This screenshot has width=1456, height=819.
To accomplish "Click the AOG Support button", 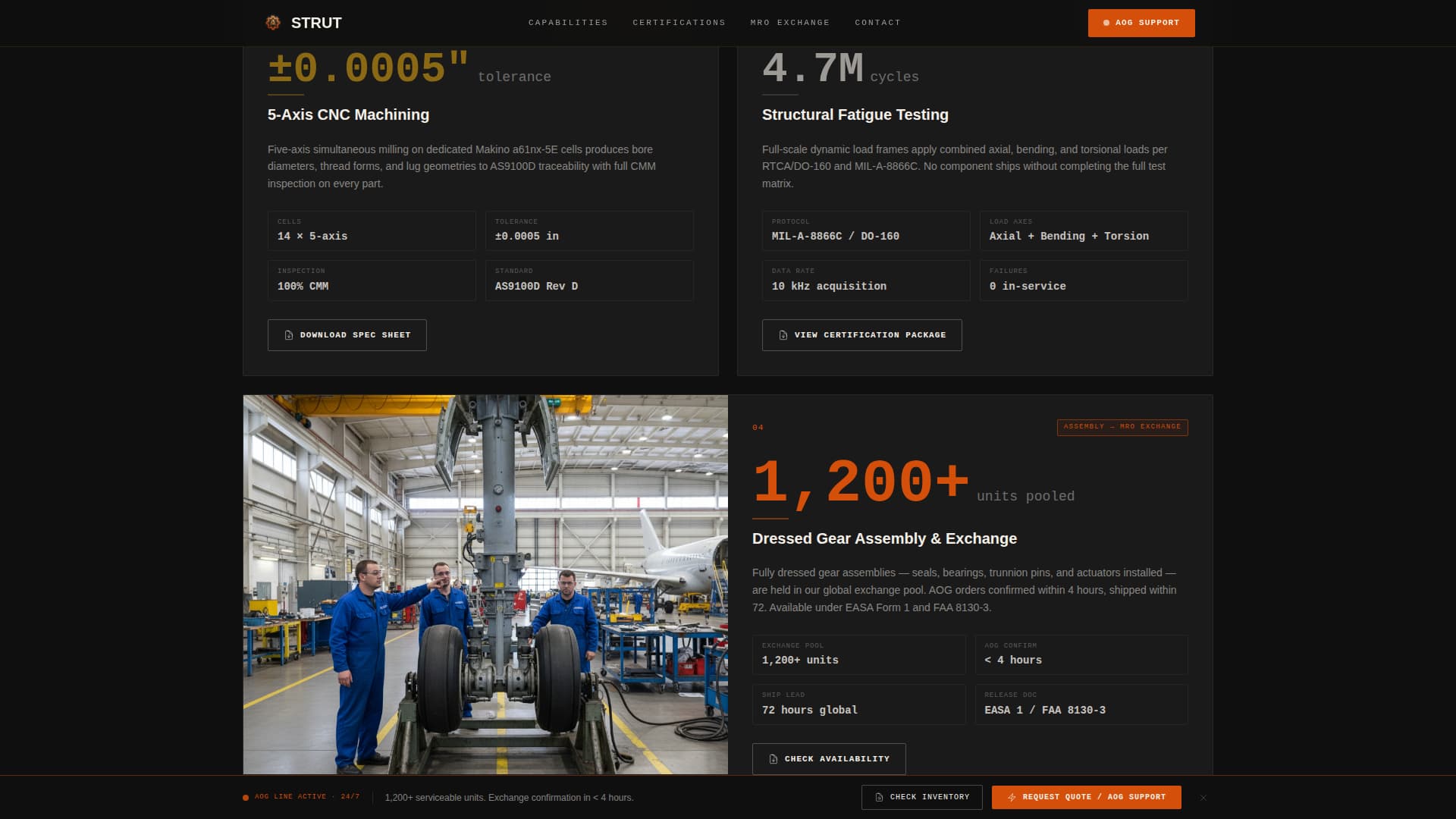I will coord(1141,23).
